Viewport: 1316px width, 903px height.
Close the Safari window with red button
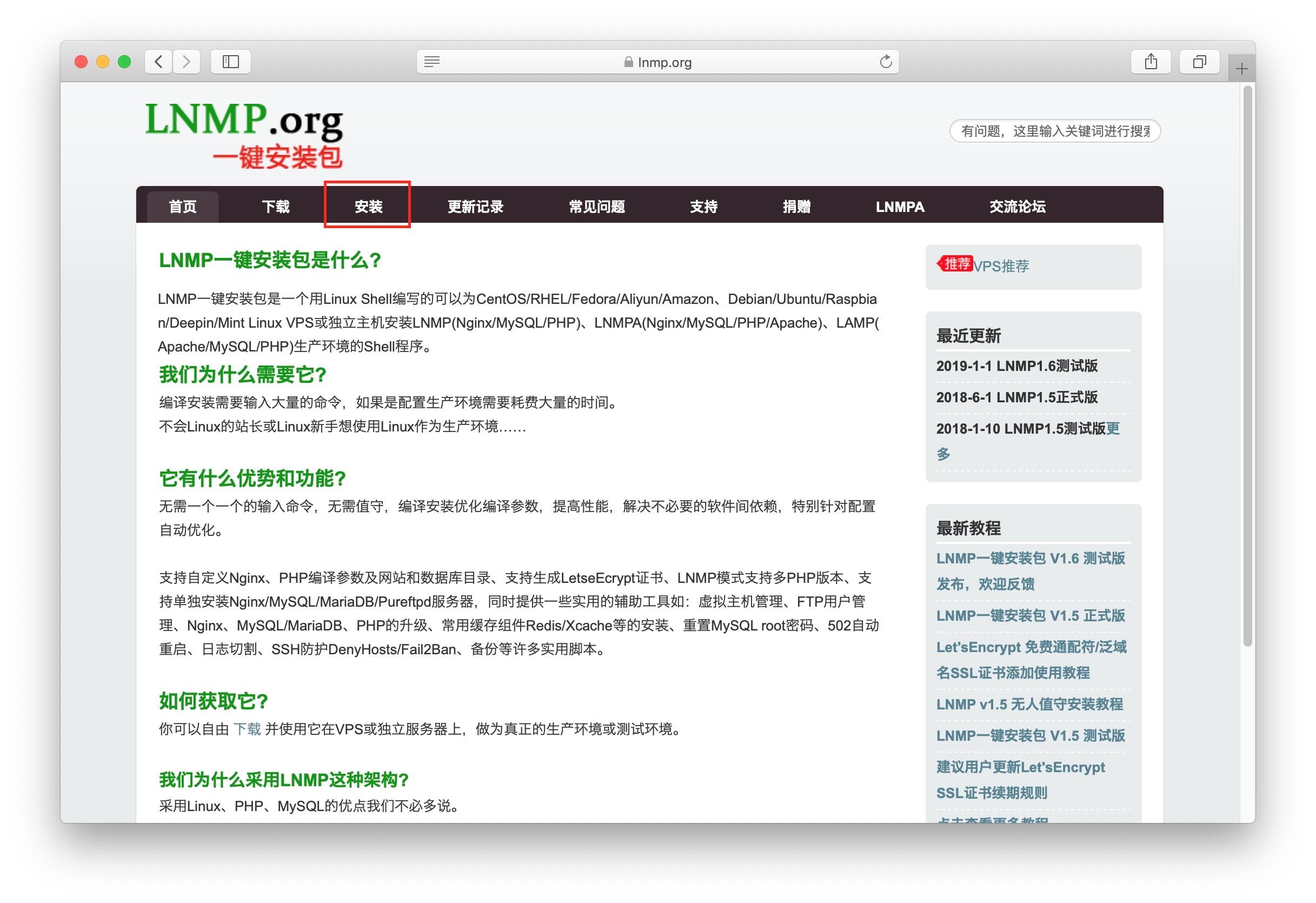coord(81,62)
